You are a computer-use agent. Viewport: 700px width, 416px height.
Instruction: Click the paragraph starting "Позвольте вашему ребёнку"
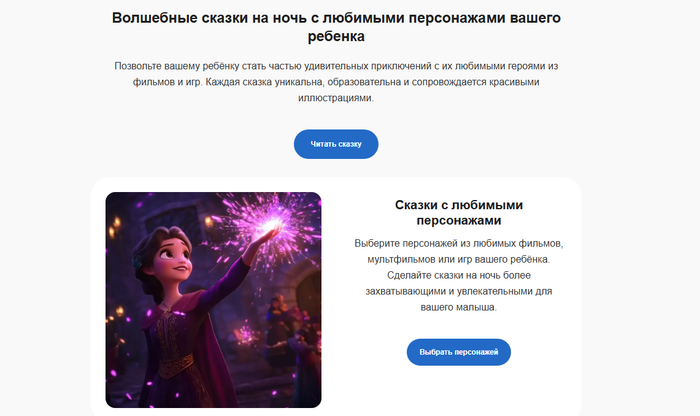[x=336, y=82]
